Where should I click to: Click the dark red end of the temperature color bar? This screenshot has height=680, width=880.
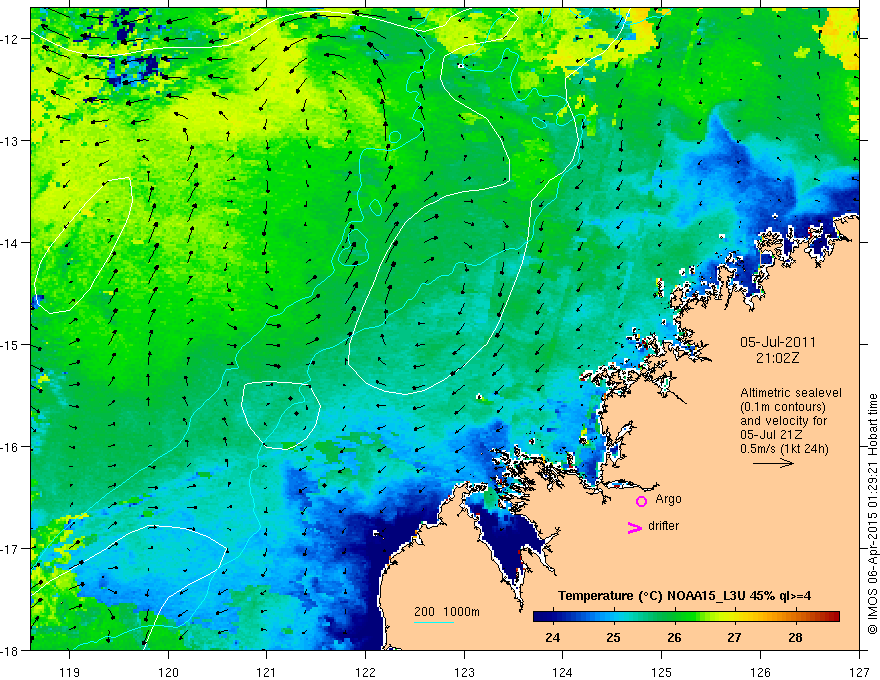click(832, 617)
